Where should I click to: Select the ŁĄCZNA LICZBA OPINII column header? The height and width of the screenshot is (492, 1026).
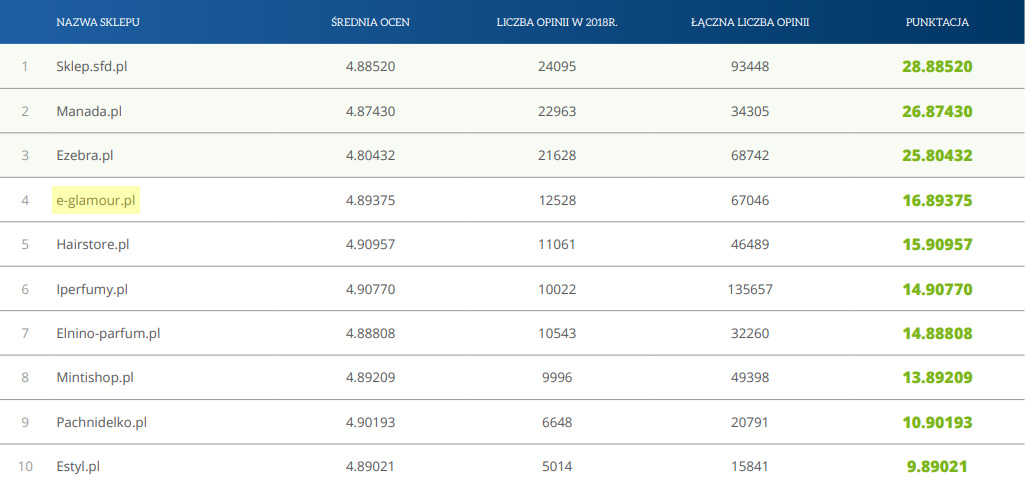(749, 22)
